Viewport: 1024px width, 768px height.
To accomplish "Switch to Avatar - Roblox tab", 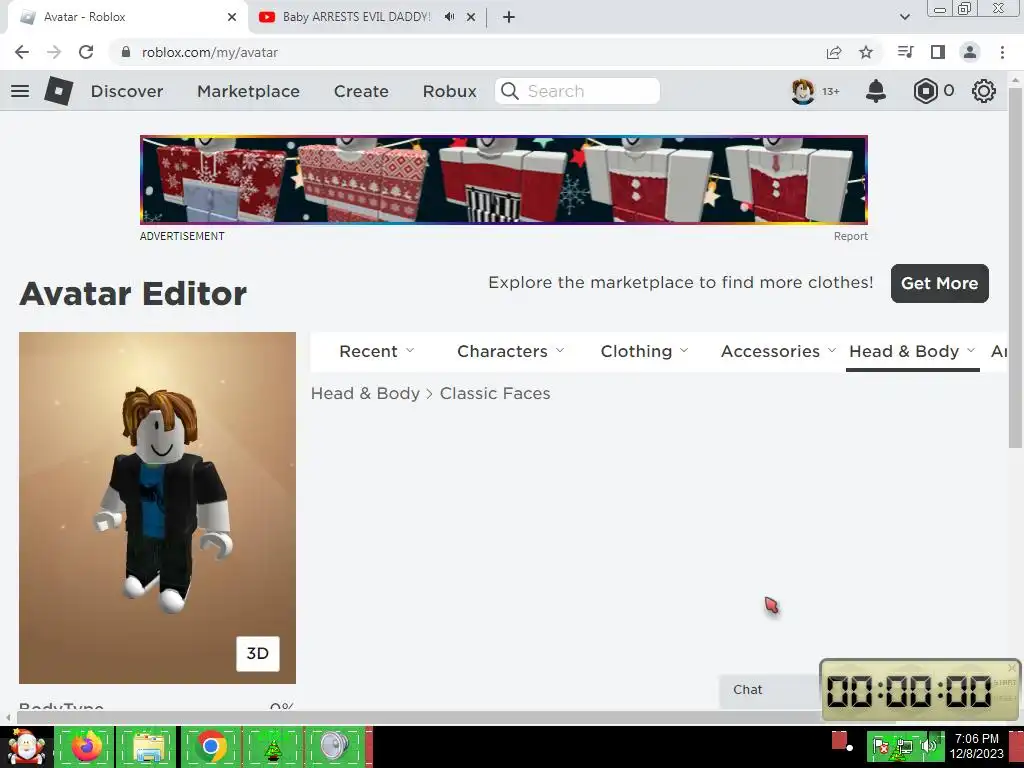I will coord(127,17).
